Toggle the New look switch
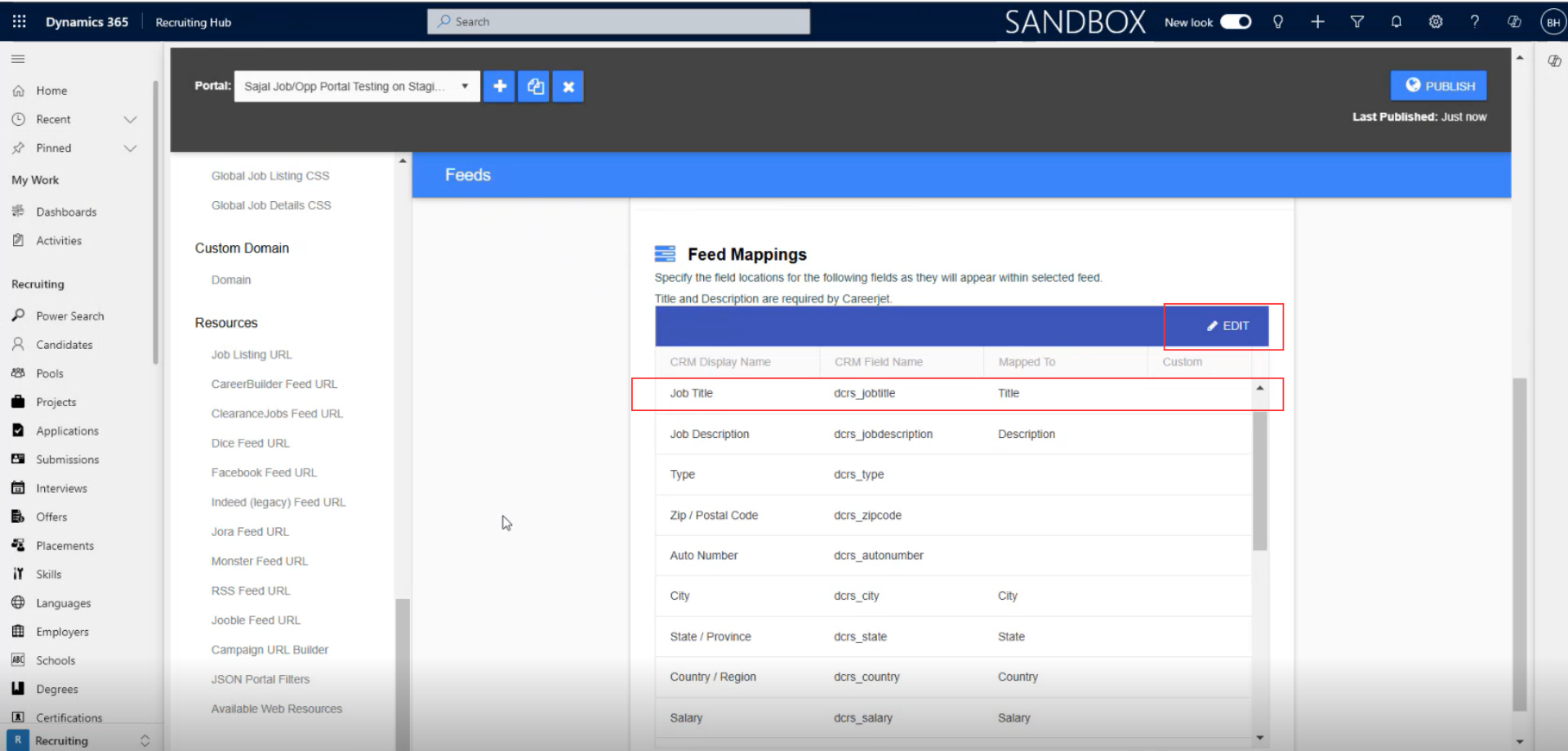This screenshot has width=1568, height=751. (1236, 22)
